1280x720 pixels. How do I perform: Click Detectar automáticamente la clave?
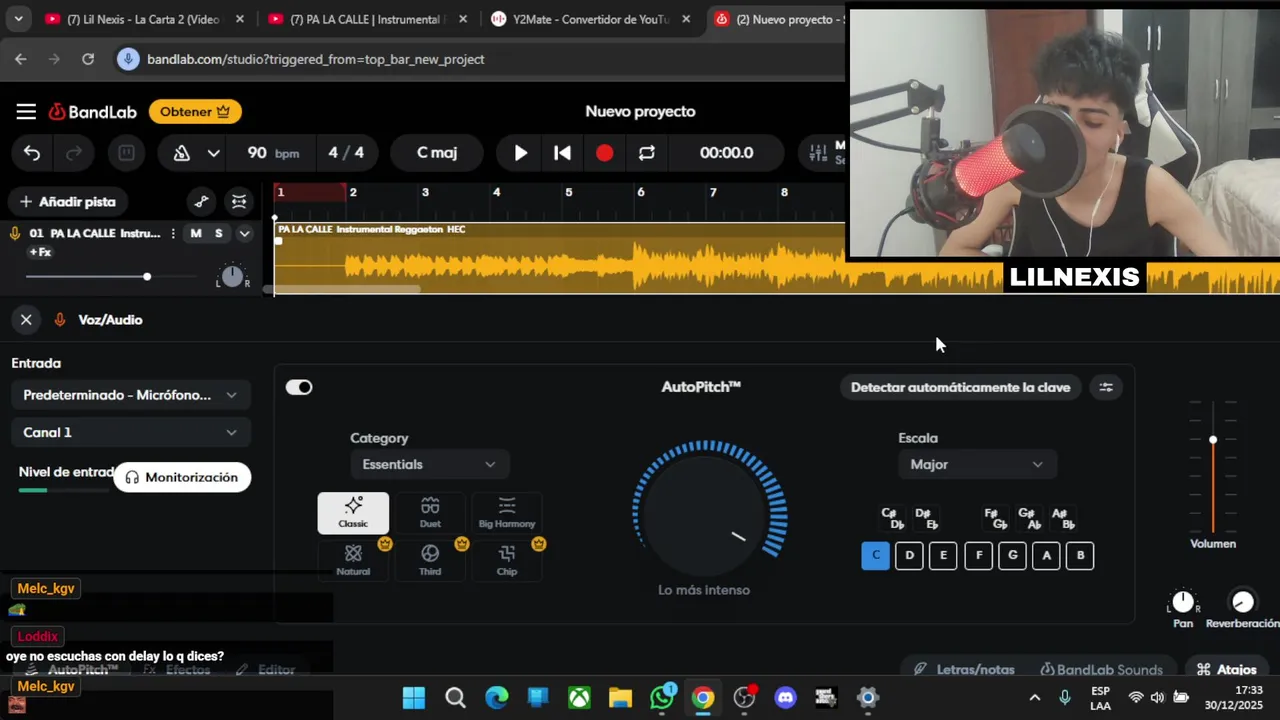click(960, 387)
